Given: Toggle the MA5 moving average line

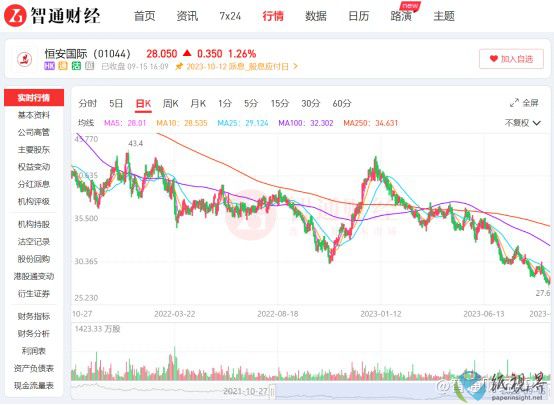Looking at the screenshot, I should tap(125, 123).
